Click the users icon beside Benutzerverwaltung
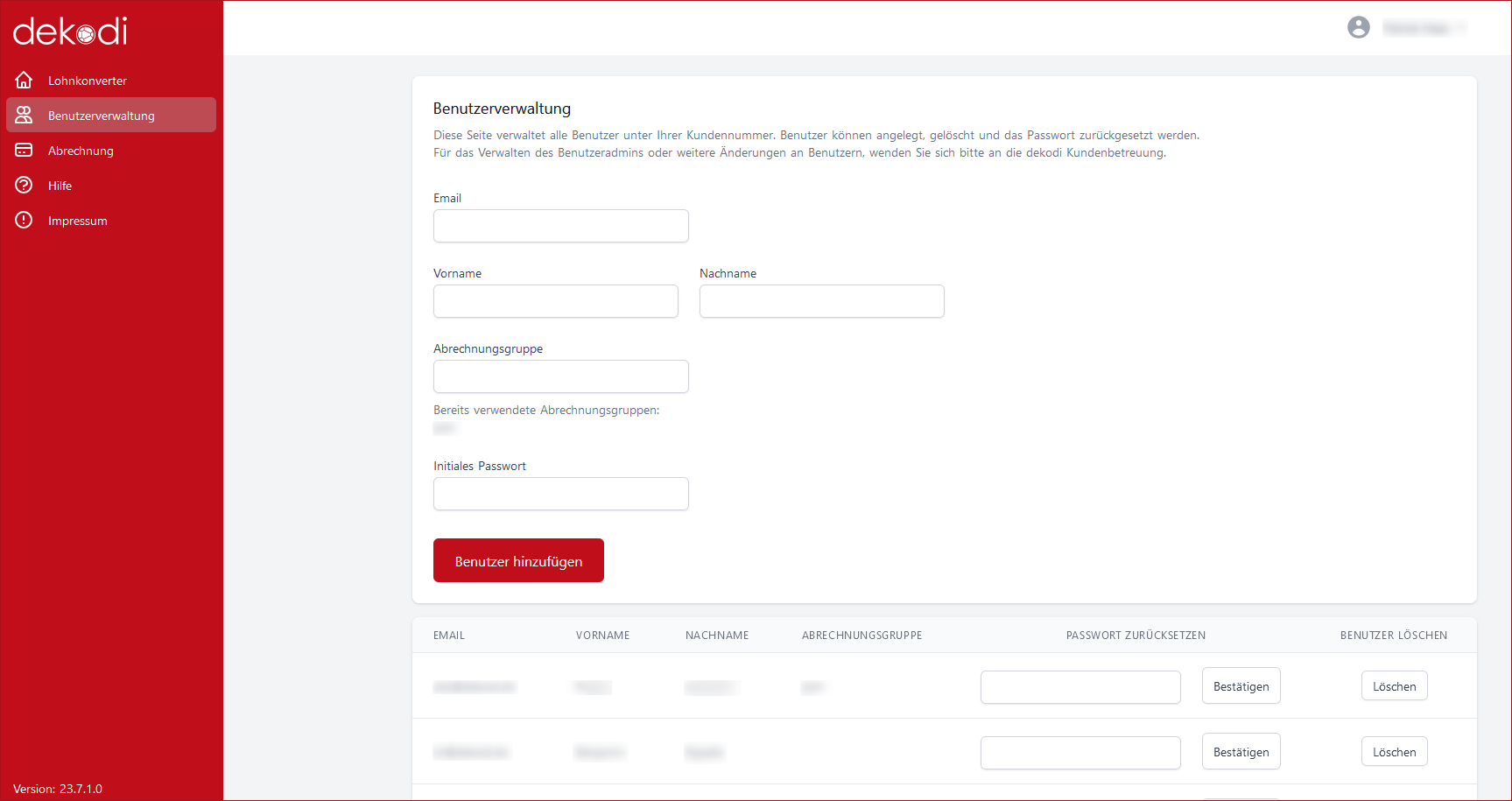 [x=24, y=116]
